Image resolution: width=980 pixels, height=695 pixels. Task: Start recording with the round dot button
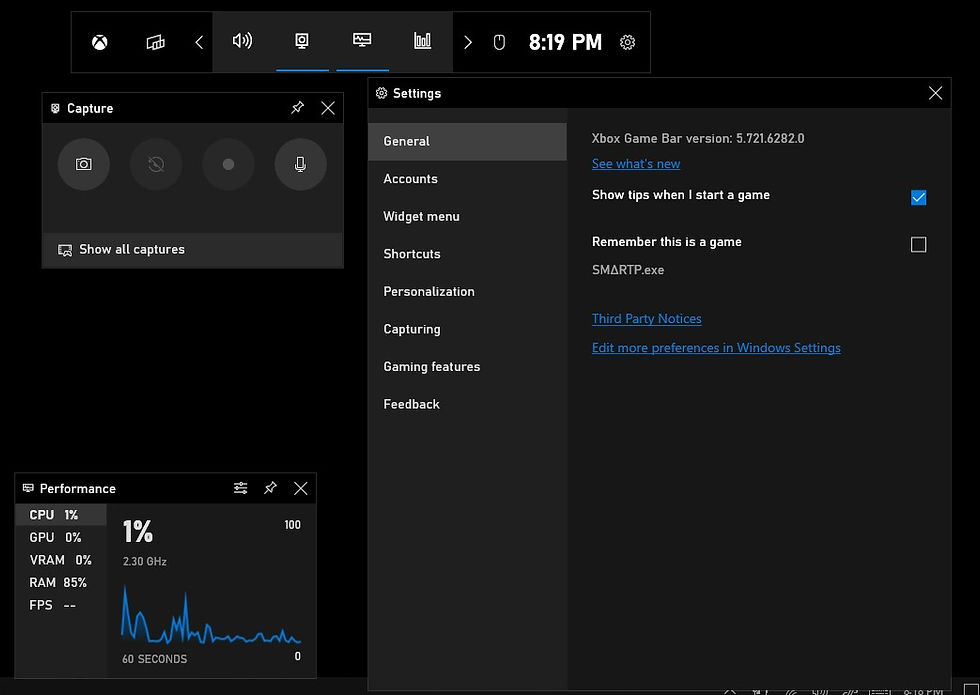click(228, 164)
